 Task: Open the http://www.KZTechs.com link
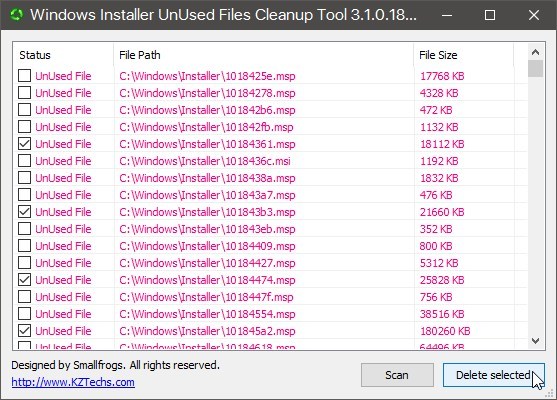point(73,382)
